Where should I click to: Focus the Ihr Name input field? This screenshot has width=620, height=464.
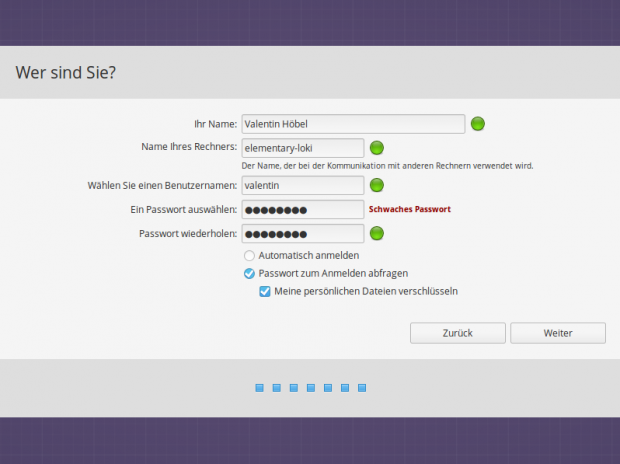click(353, 124)
